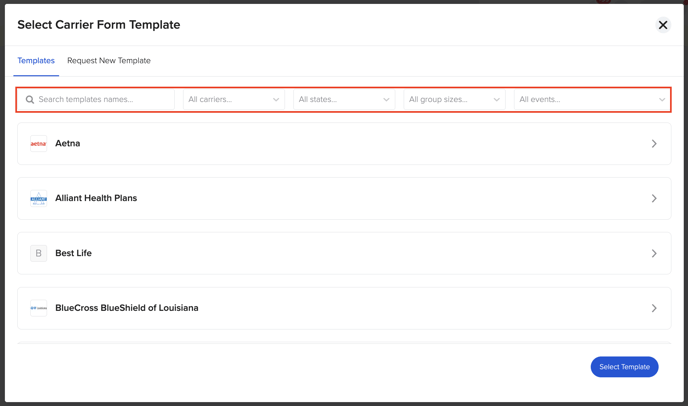Click the BlueCross BlueShield of Louisiana logo
Image resolution: width=688 pixels, height=406 pixels.
click(x=39, y=308)
